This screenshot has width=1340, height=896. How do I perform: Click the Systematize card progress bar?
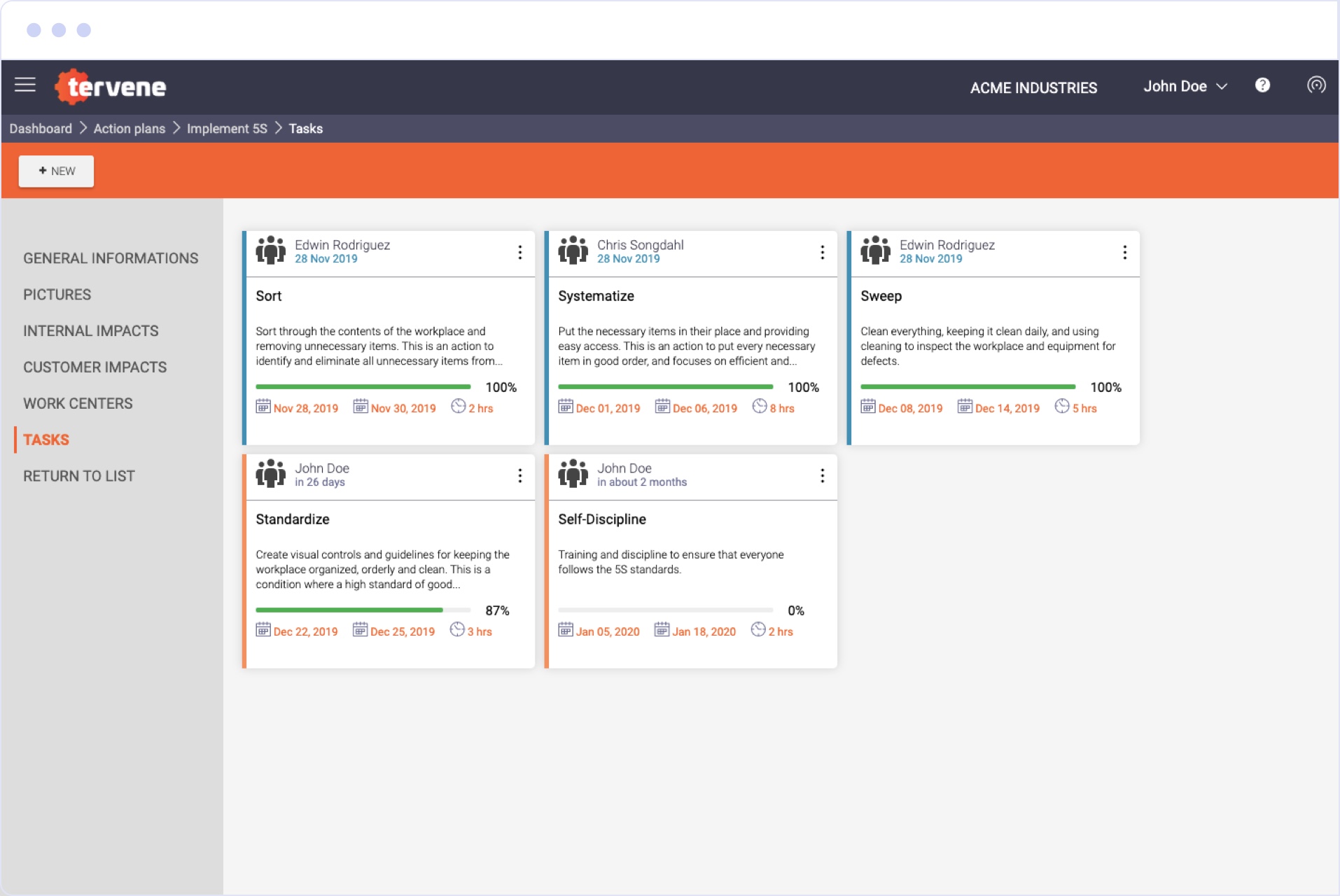[x=666, y=386]
